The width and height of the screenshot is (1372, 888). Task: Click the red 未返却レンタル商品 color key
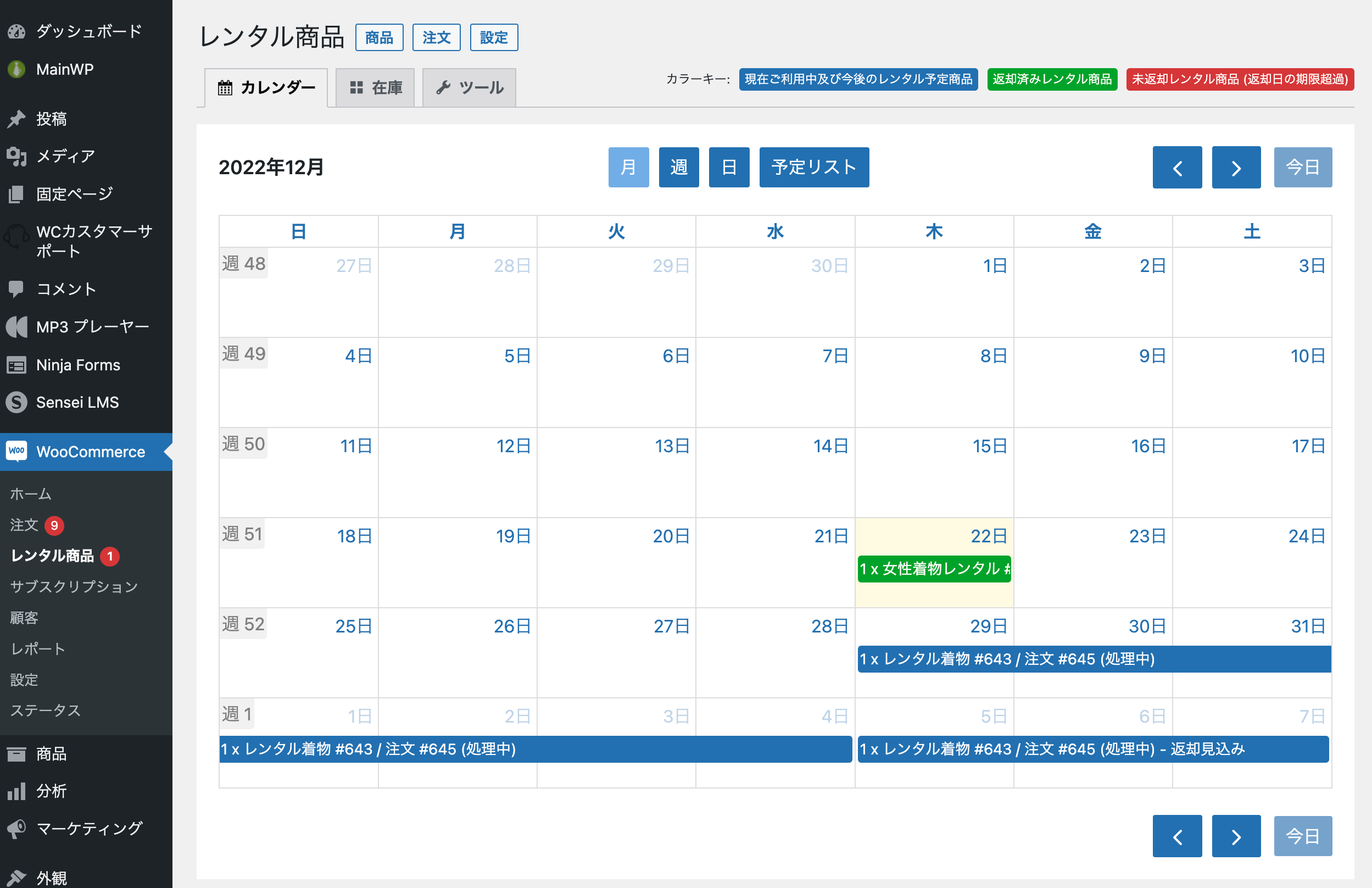[x=1240, y=79]
